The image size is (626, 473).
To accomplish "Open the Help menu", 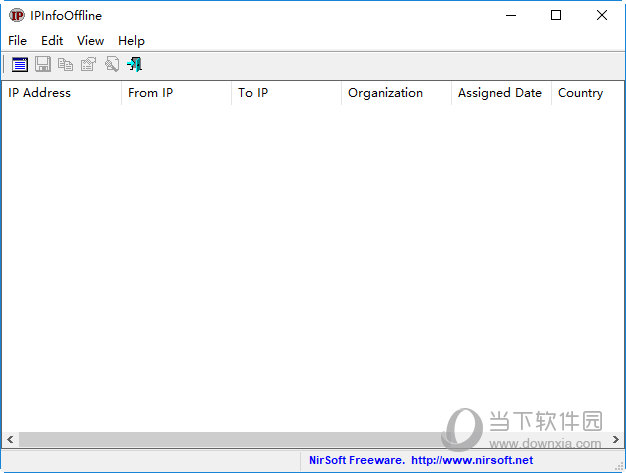I will point(131,41).
